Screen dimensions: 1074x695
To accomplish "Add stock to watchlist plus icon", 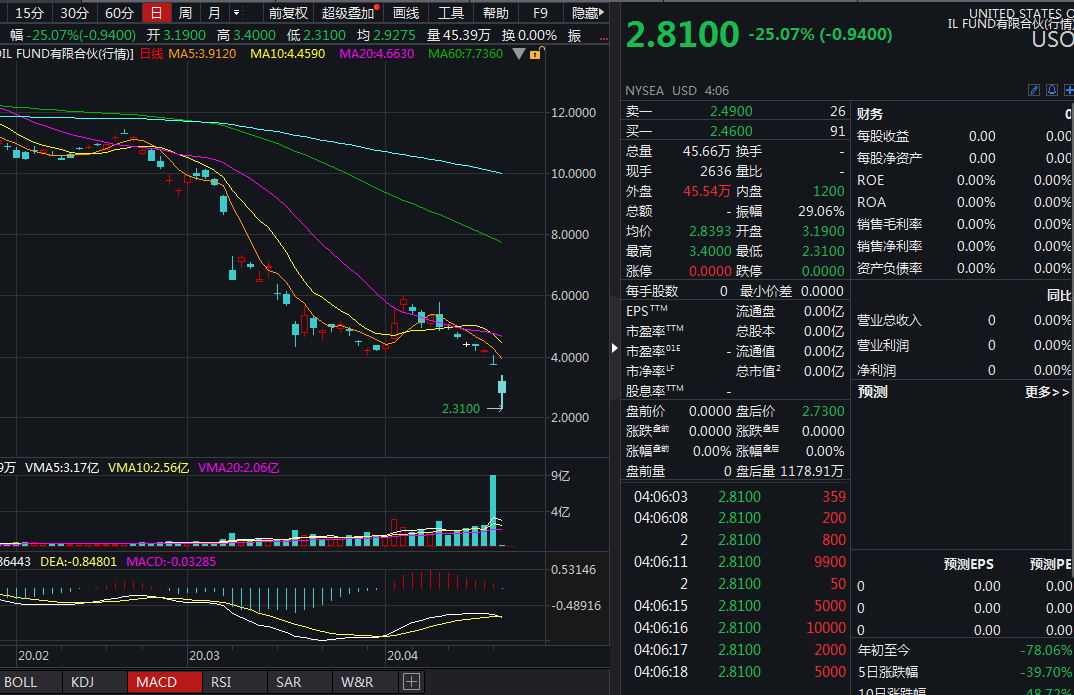I will pyautogui.click(x=1068, y=90).
